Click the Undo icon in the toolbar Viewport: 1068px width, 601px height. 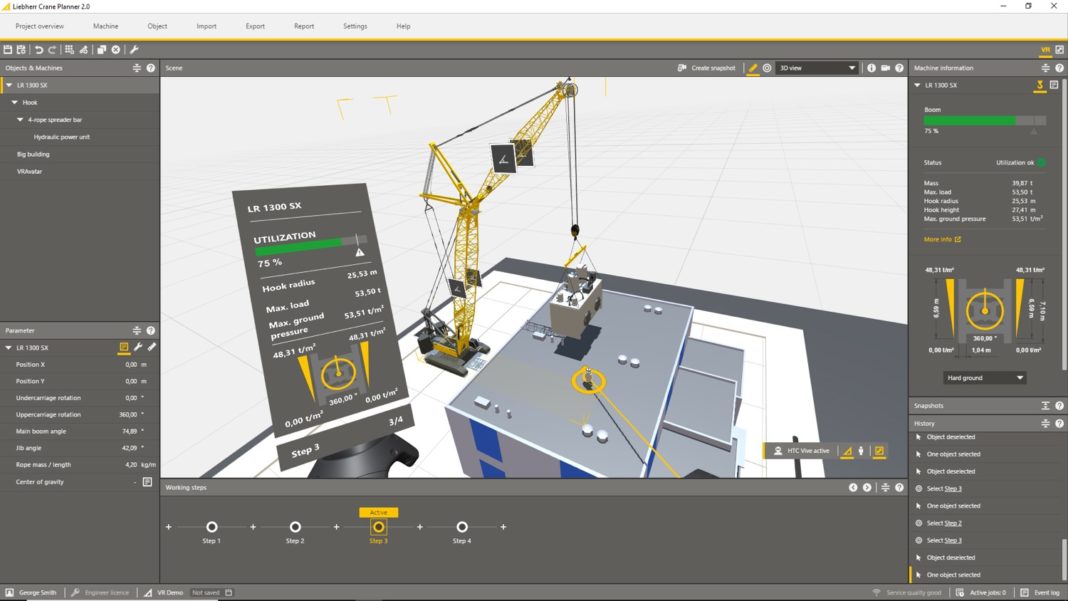[x=37, y=48]
